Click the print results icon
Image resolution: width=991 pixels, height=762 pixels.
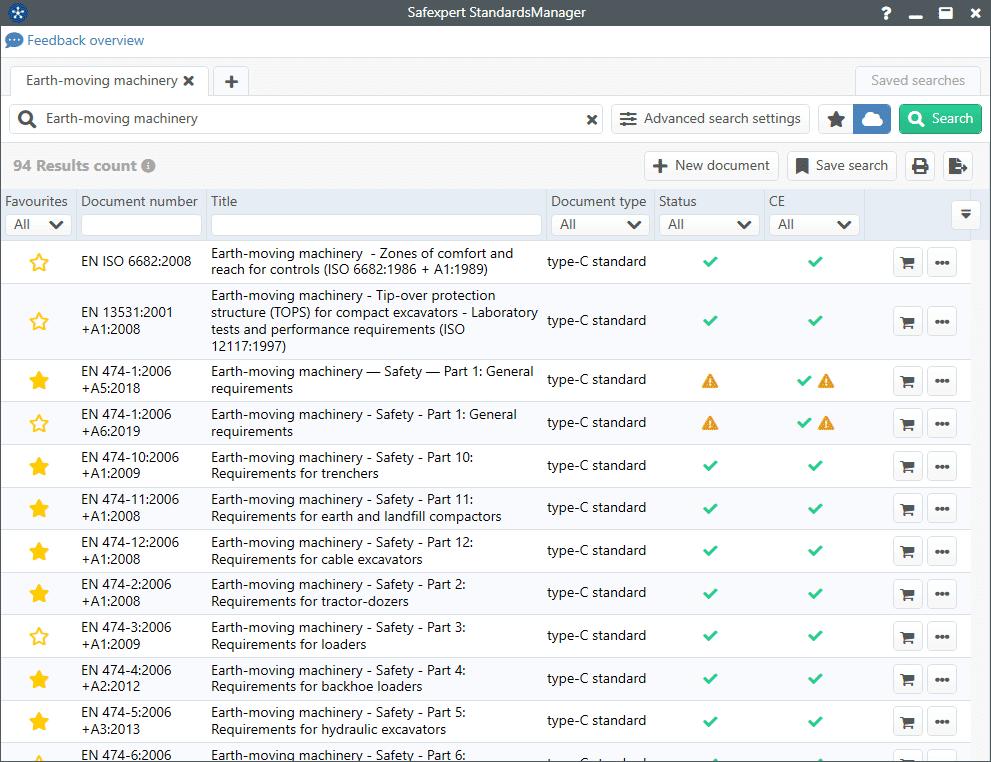(921, 166)
